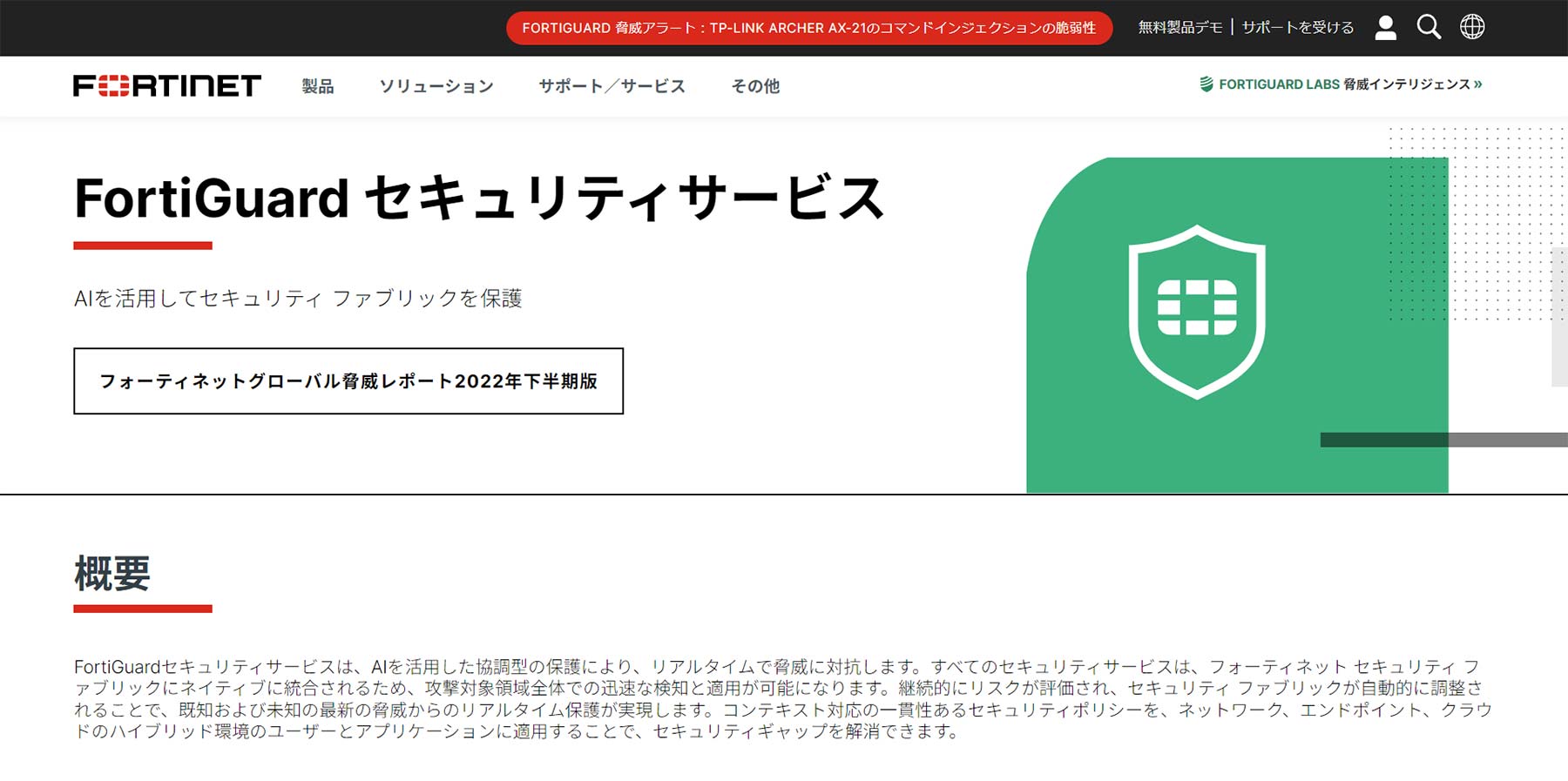Screen dimensions: 1568x781
Task: Open the FortiGuard threat alert banner
Action: coord(809,28)
